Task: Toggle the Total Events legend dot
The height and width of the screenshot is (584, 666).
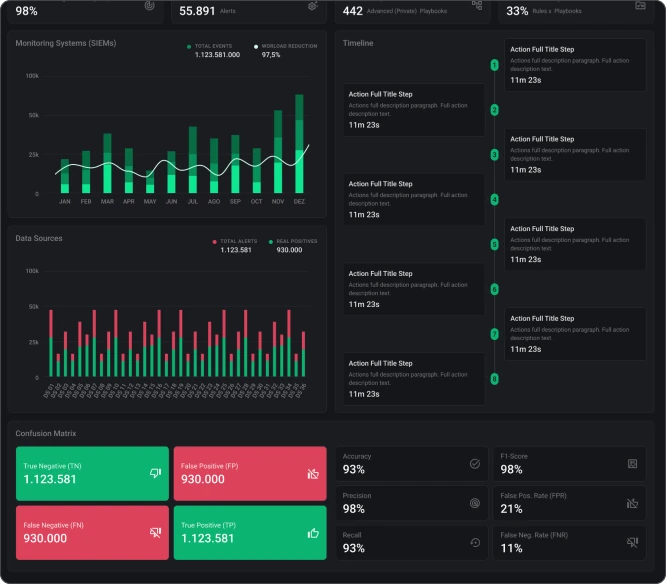Action: click(189, 47)
